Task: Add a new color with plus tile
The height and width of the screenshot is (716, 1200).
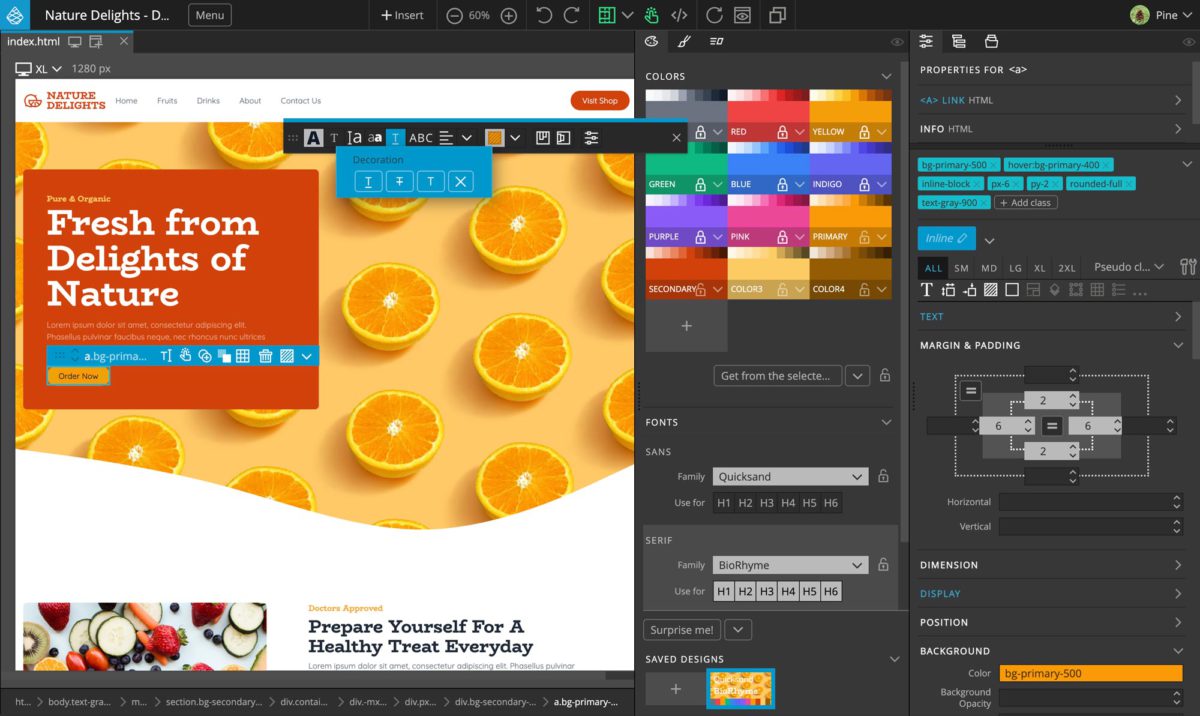Action: pos(686,326)
